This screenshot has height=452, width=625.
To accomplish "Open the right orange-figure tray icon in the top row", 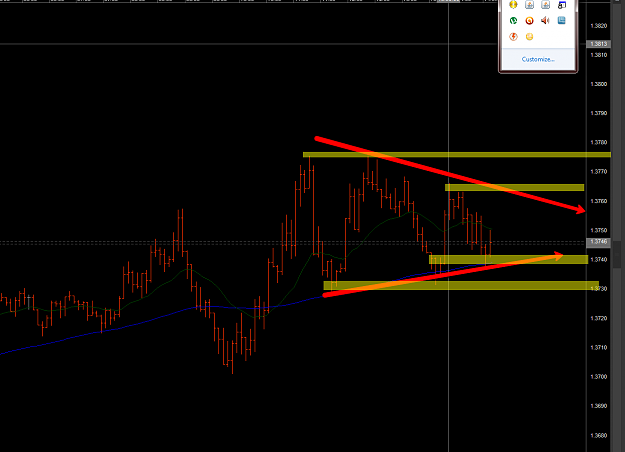I will pyautogui.click(x=545, y=5).
